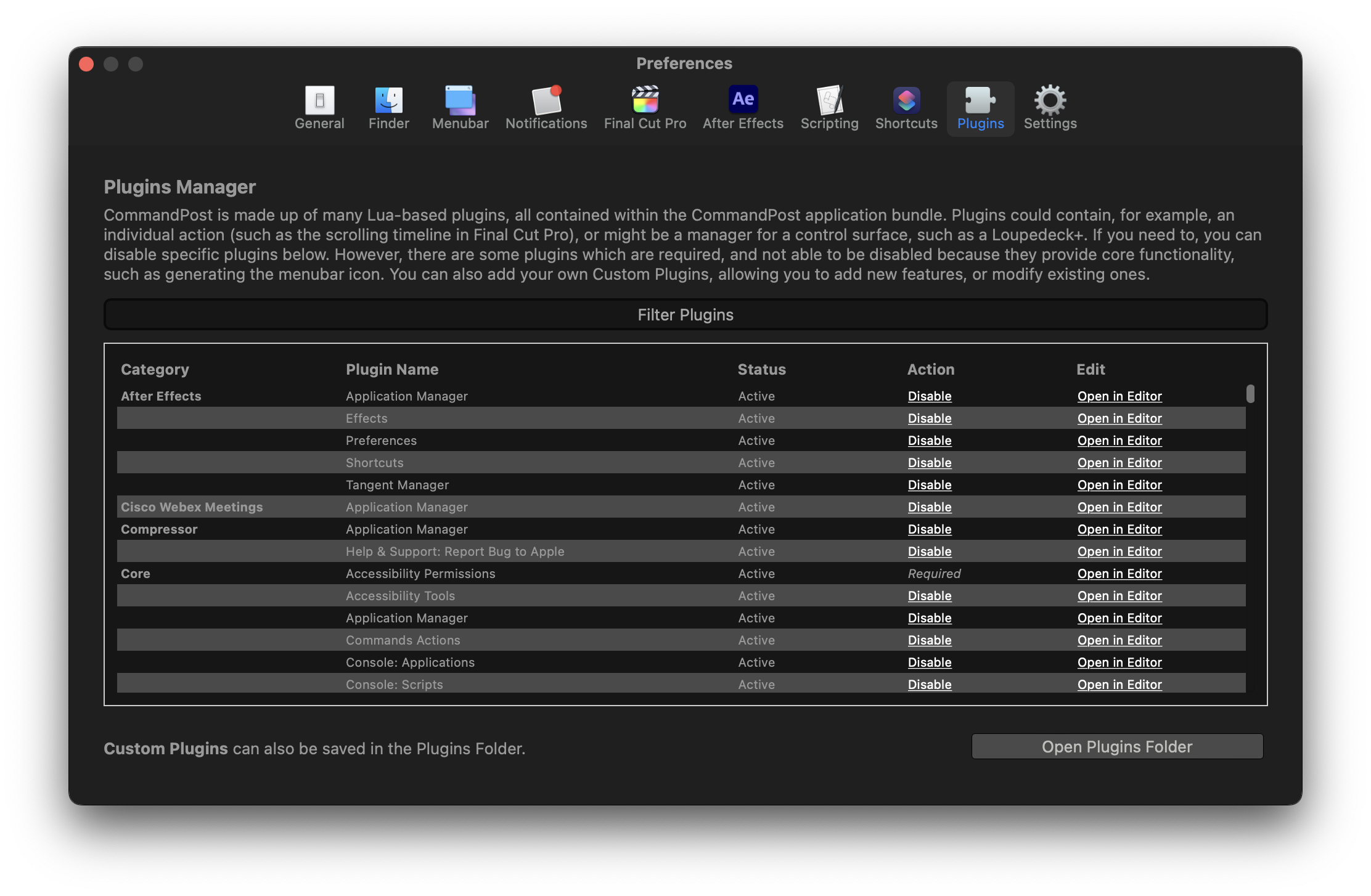Click the Core category label
Image resolution: width=1371 pixels, height=896 pixels.
136,574
